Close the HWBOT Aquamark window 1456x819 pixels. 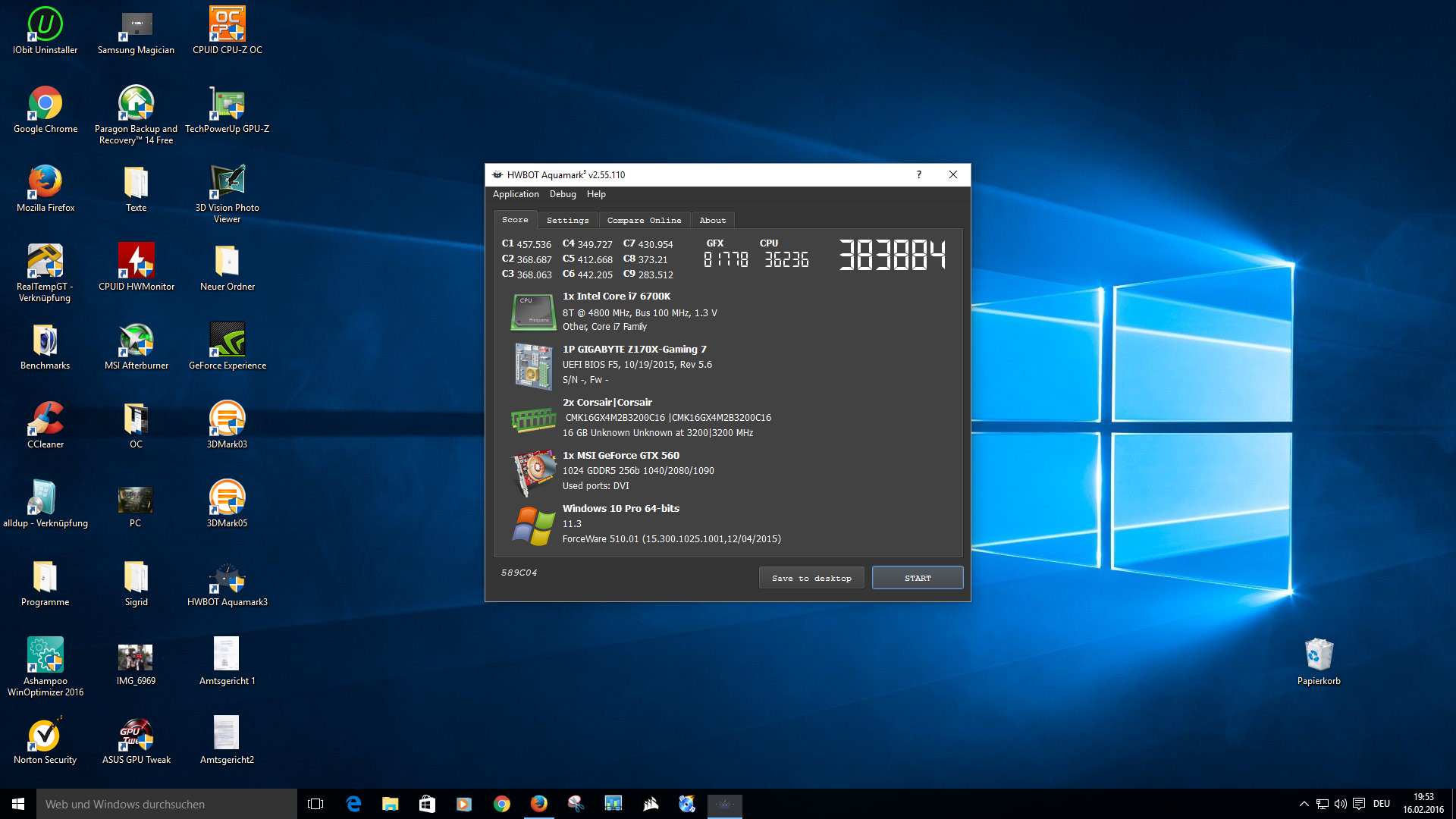[953, 174]
